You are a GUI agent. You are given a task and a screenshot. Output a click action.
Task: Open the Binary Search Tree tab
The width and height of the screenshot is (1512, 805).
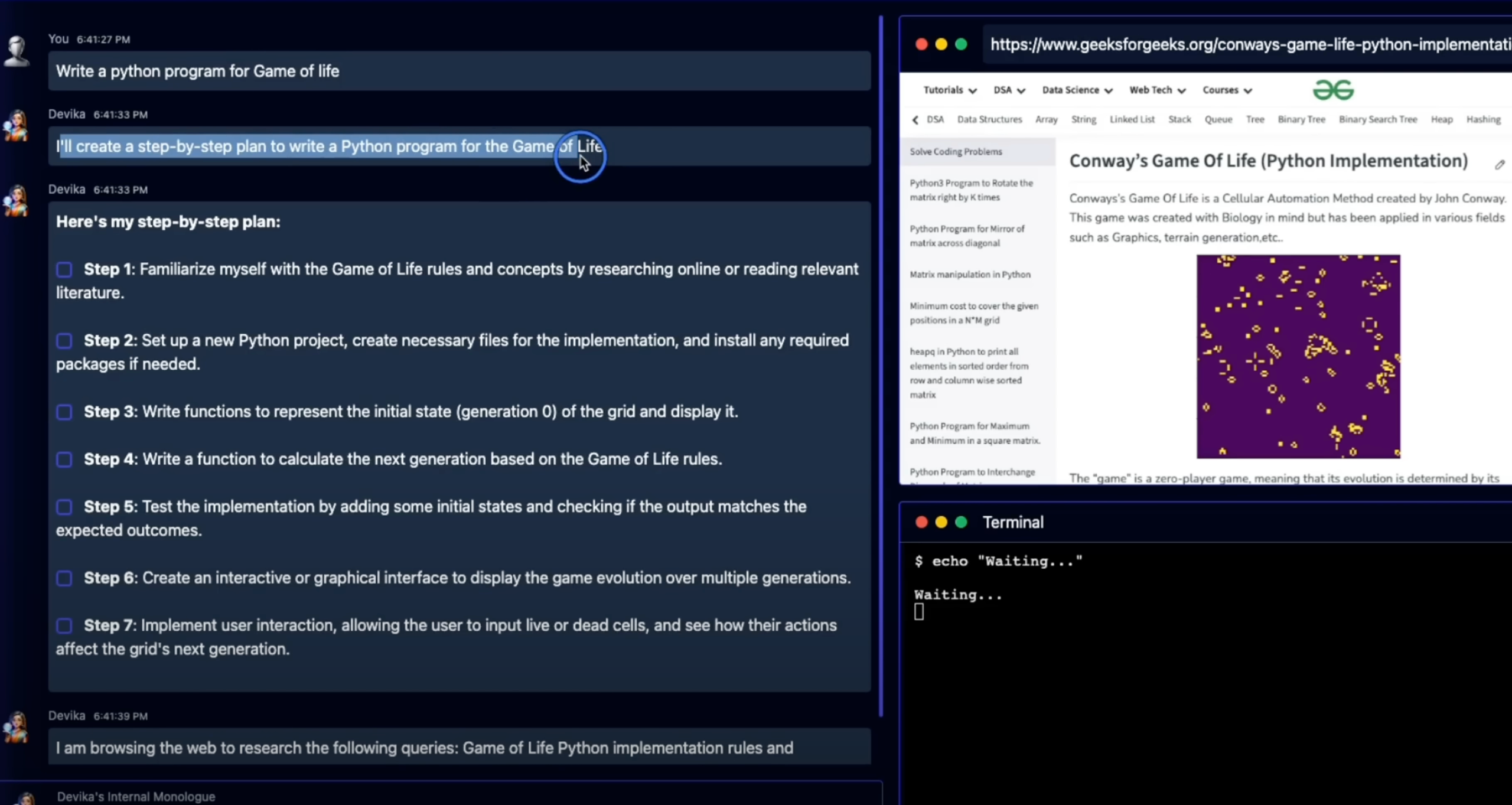tap(1377, 119)
